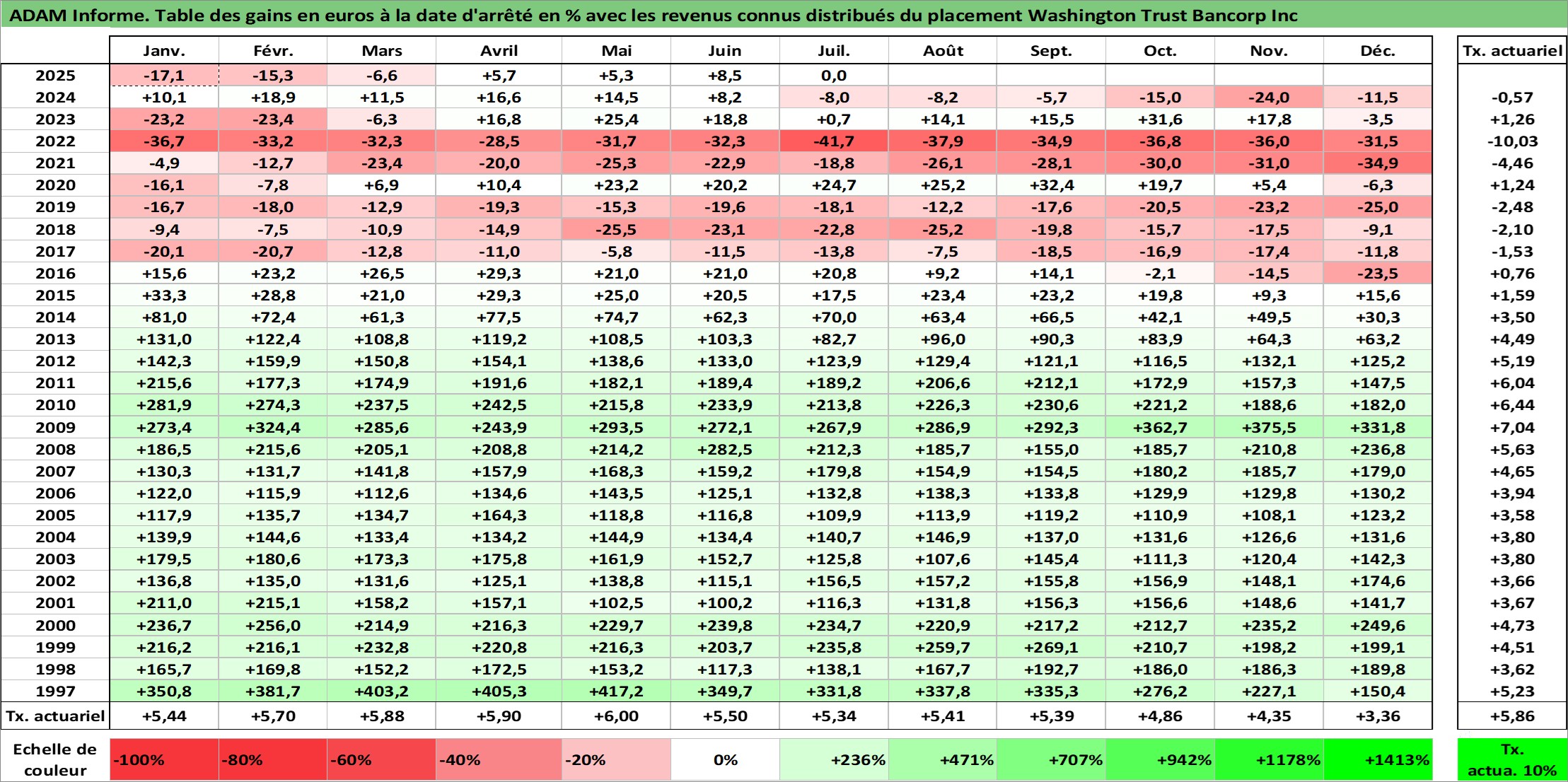Click the Juil. column header

[834, 50]
